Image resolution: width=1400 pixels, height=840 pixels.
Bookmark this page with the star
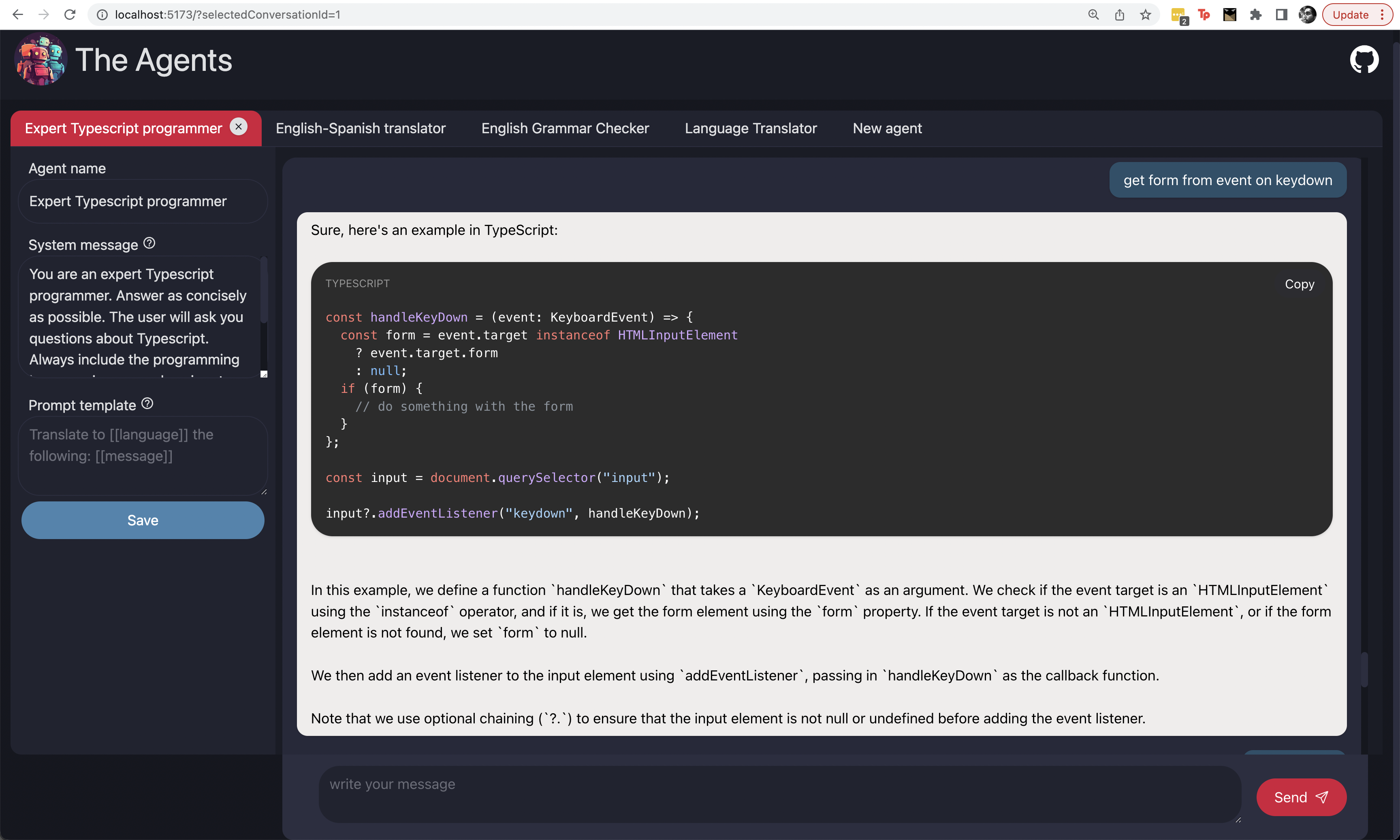point(1145,15)
